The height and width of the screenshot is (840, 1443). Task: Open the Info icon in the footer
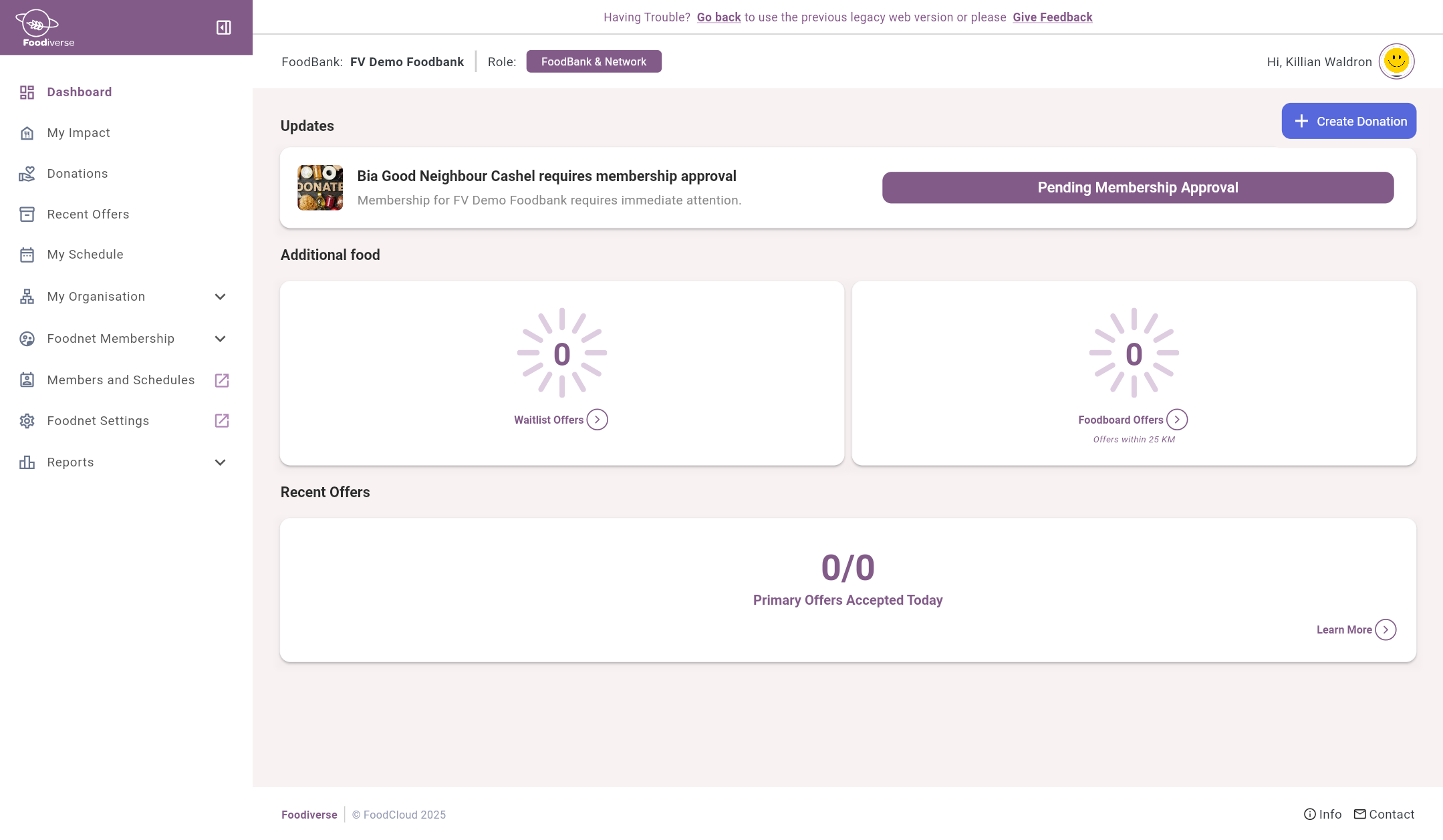[1309, 815]
